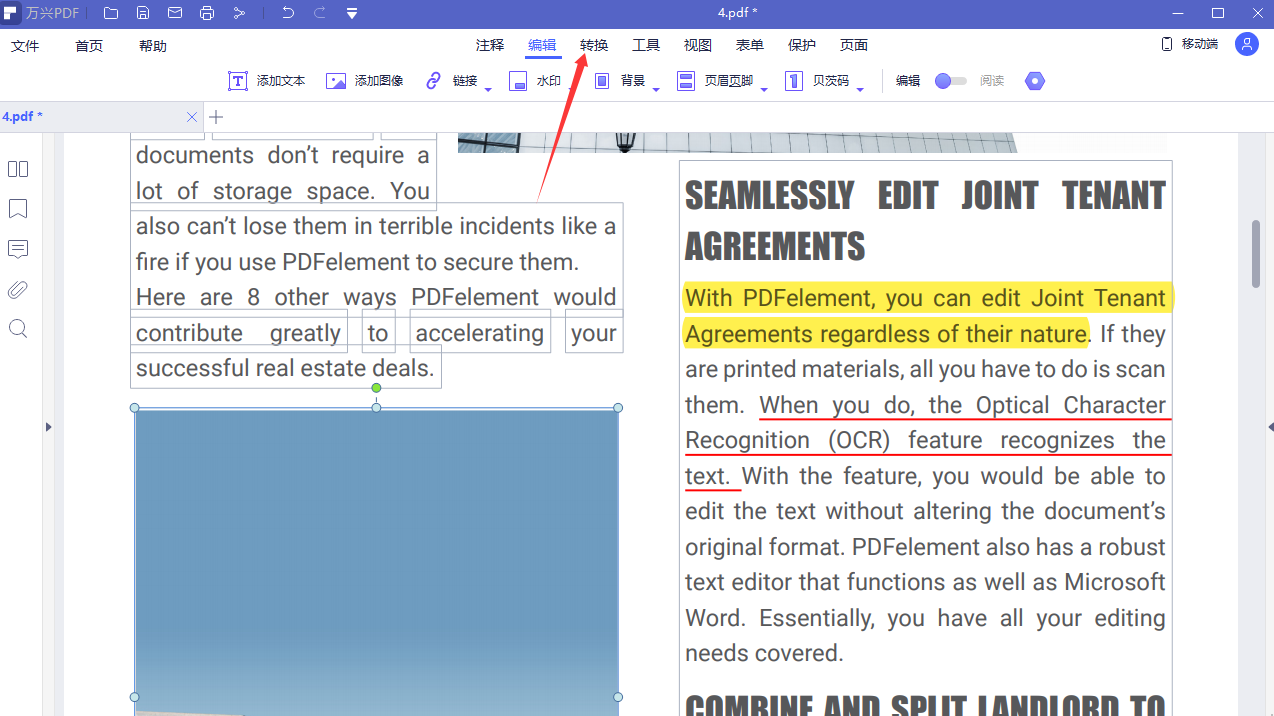Click the 添加图像 add image tool
This screenshot has width=1274, height=716.
coord(365,81)
